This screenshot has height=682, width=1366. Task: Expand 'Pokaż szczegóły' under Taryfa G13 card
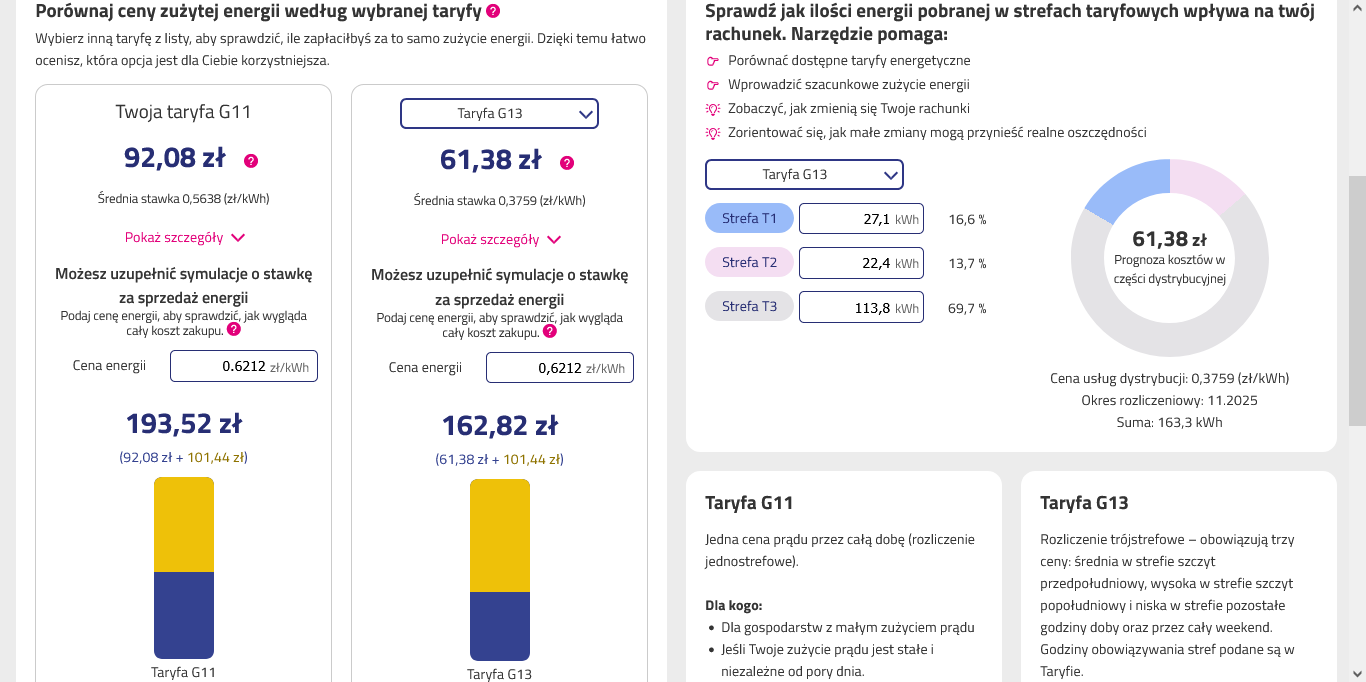tap(500, 240)
